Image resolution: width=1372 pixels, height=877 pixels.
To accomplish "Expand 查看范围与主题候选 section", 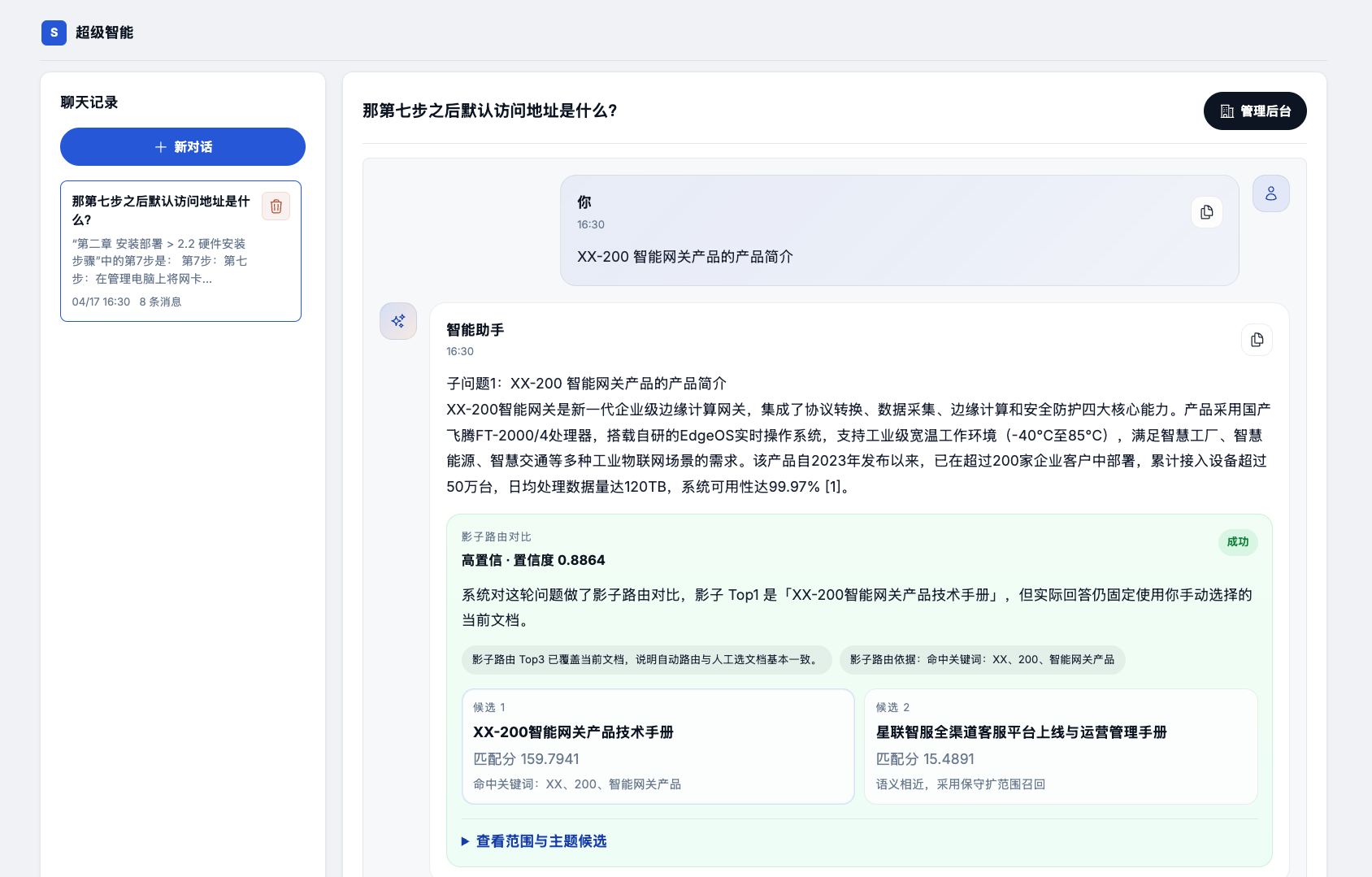I will tap(541, 841).
